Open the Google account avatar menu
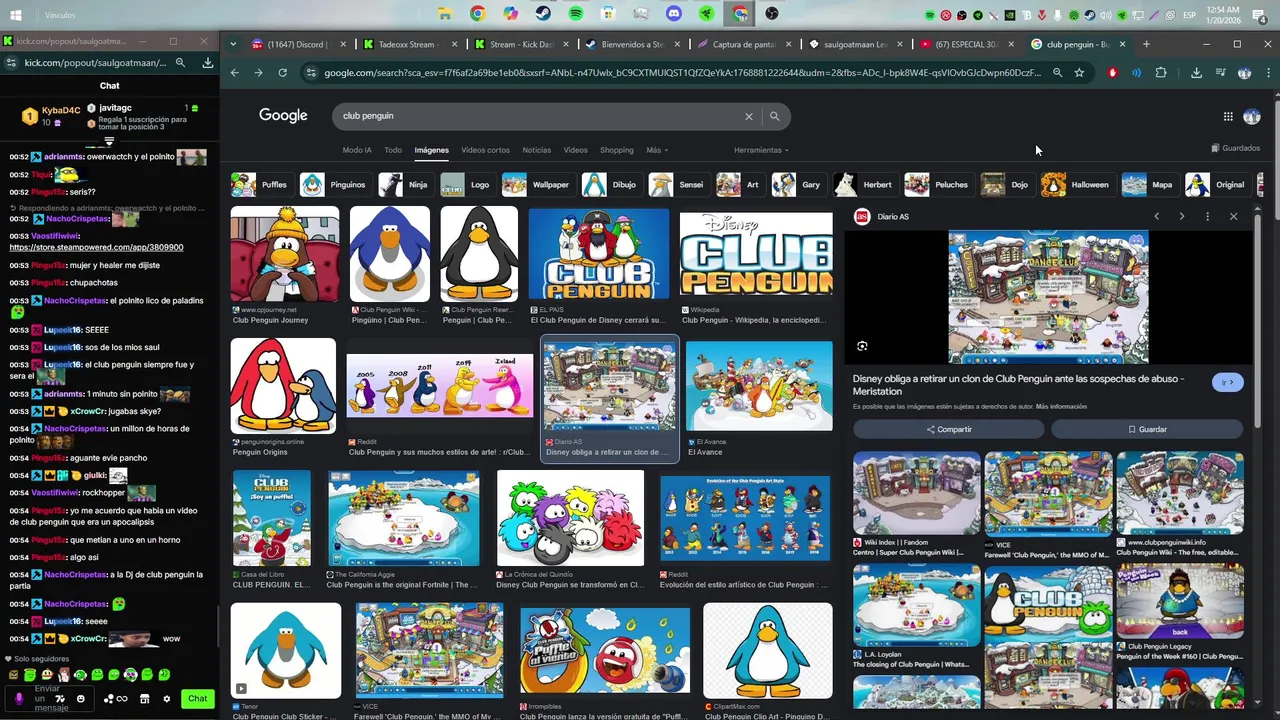 click(x=1252, y=116)
